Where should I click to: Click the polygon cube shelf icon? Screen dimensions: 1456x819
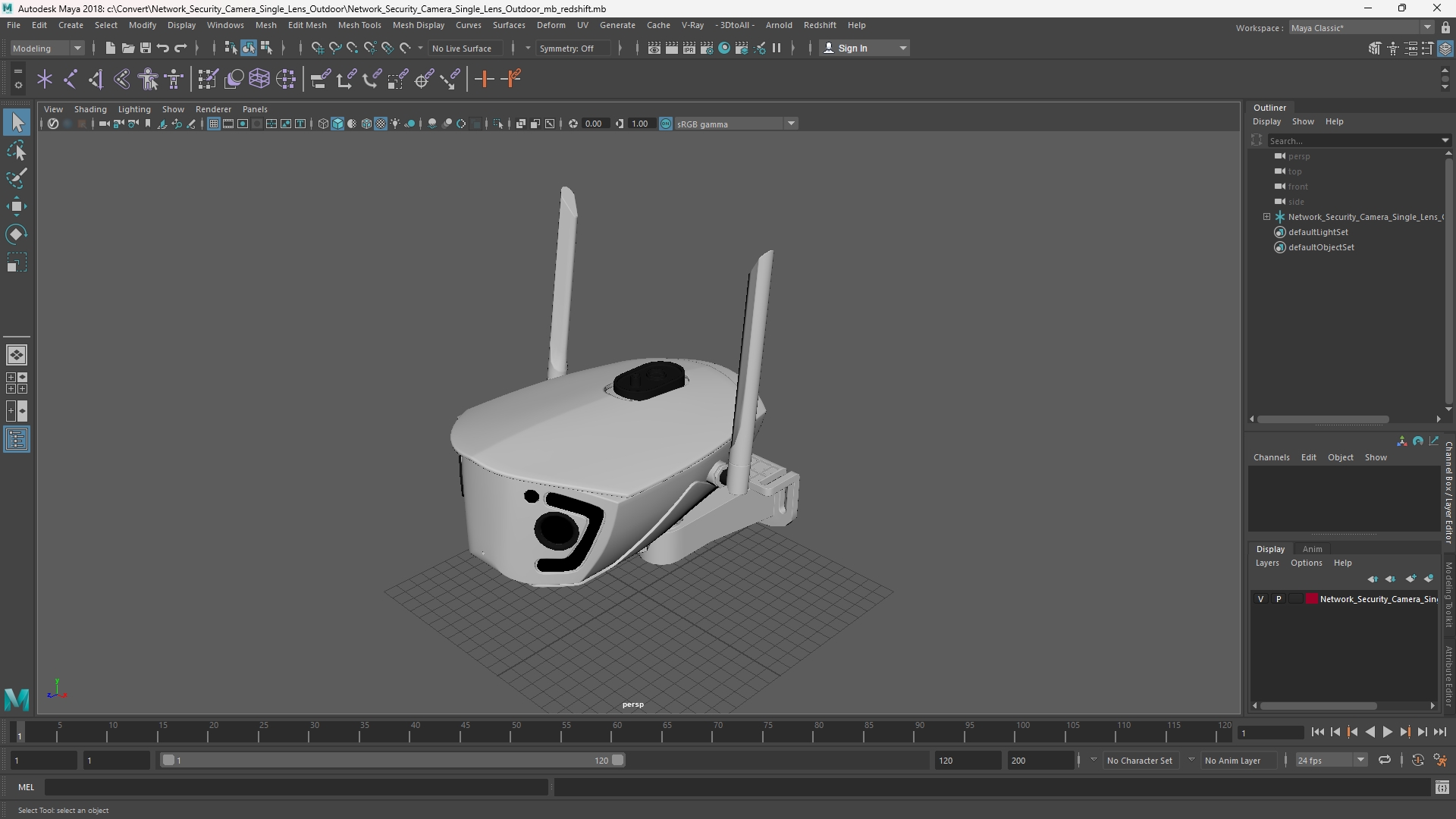pos(259,79)
